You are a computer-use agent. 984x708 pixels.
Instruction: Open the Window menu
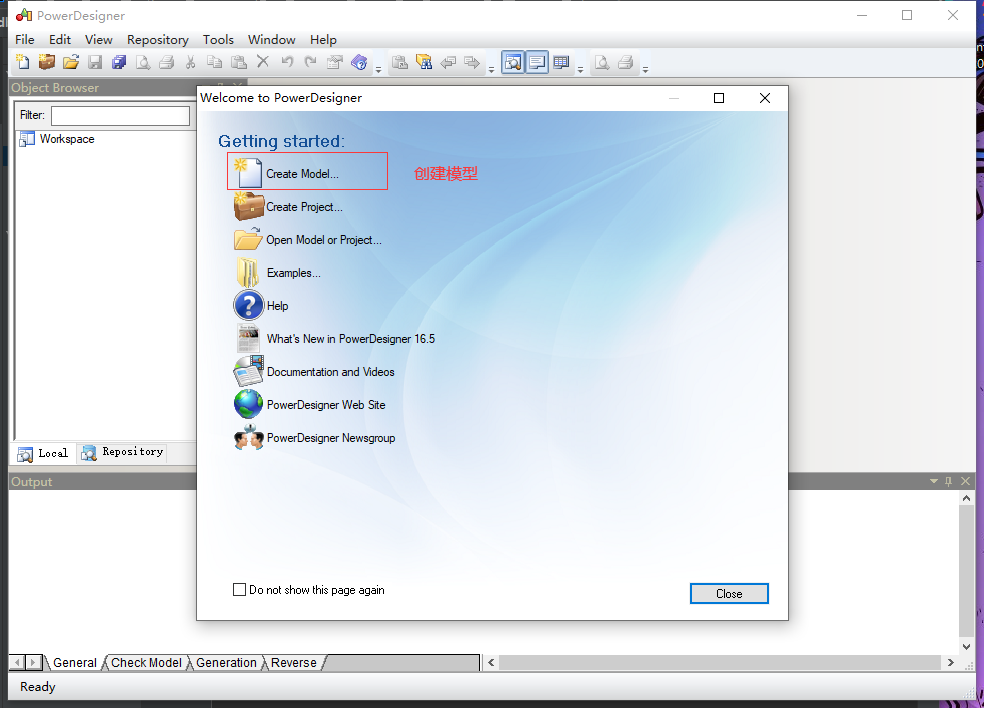[x=271, y=40]
